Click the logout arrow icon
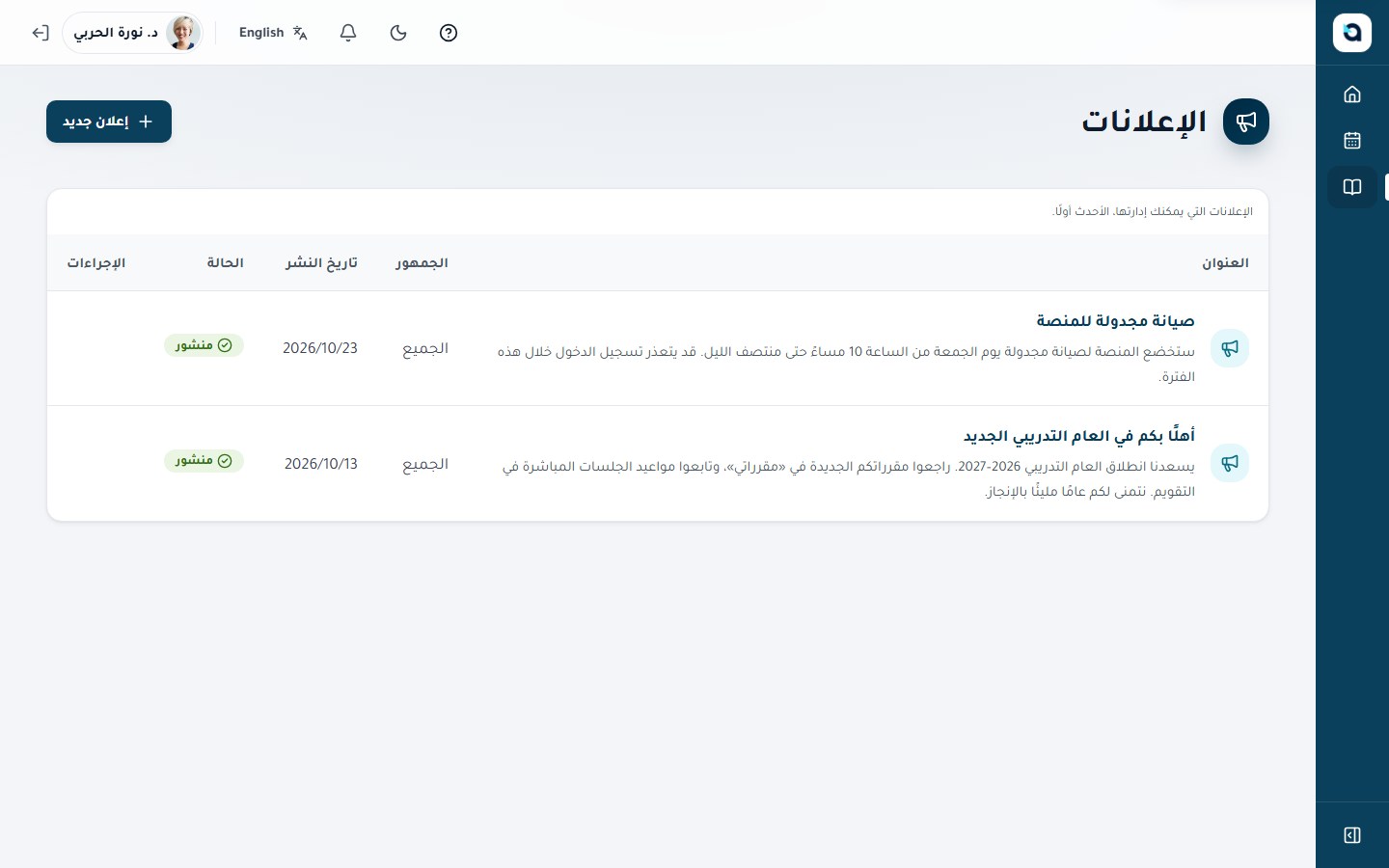1389x868 pixels. [x=40, y=33]
